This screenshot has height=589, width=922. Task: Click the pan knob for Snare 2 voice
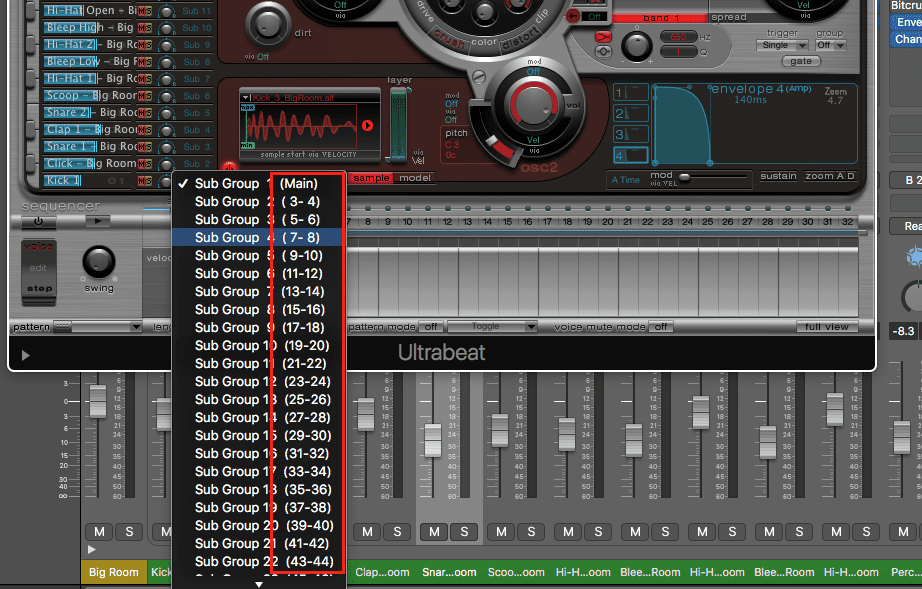[167, 113]
